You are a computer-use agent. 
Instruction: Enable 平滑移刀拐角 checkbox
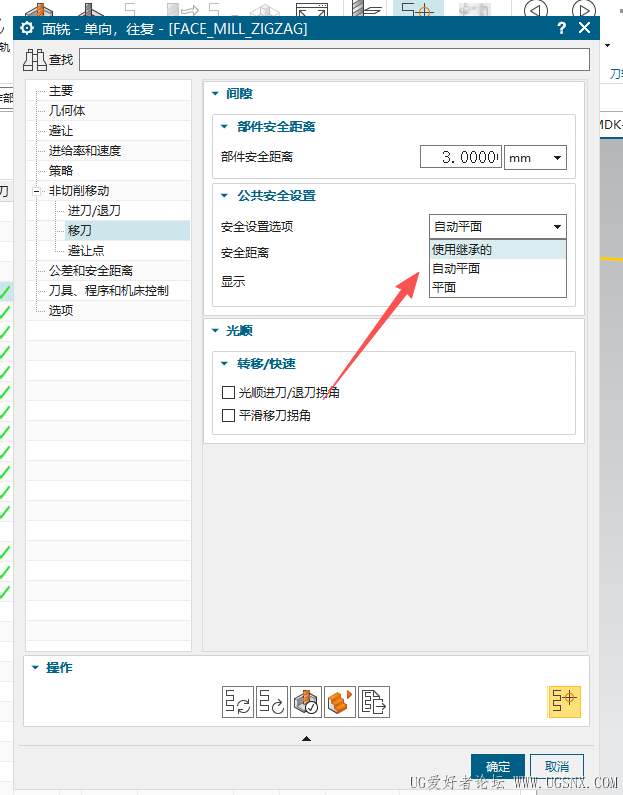pyautogui.click(x=229, y=416)
